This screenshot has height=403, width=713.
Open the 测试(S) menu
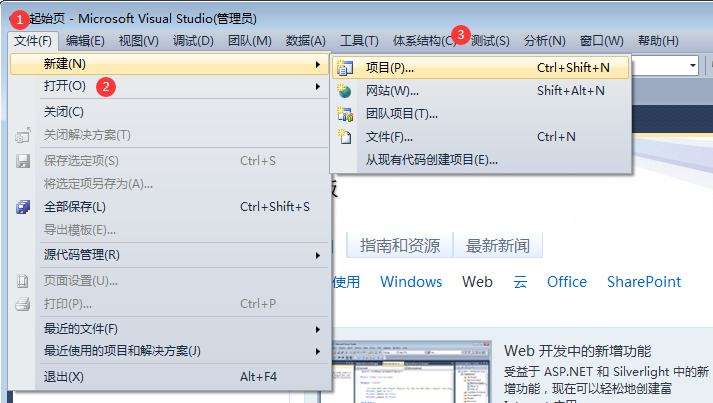[490, 41]
